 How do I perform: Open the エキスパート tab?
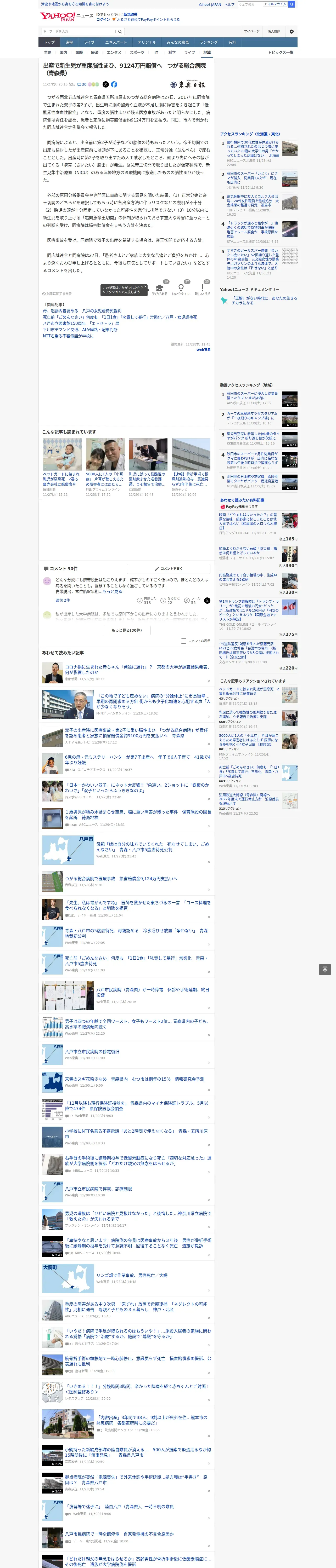point(116,43)
